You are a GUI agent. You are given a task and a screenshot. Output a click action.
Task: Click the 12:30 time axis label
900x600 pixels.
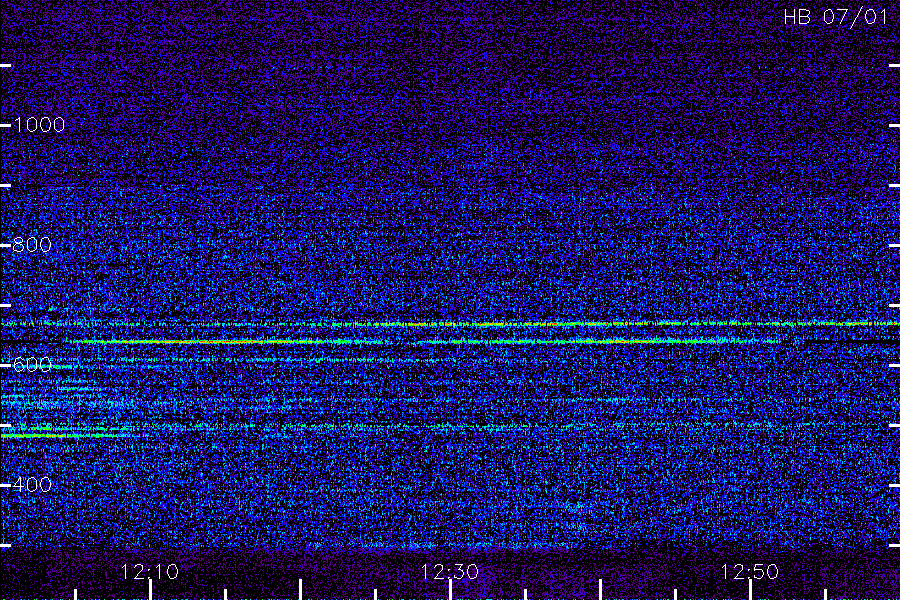pyautogui.click(x=449, y=572)
